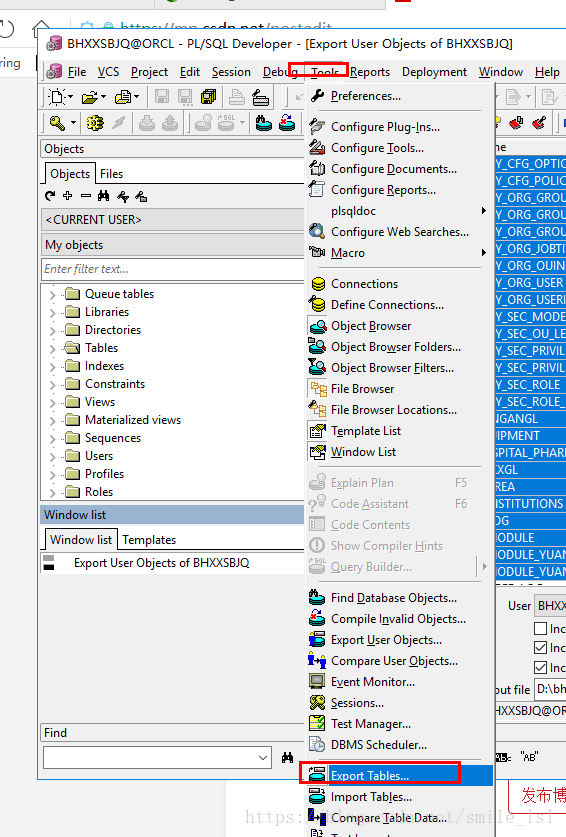The height and width of the screenshot is (837, 566).
Task: Open the New icon dropdown arrow
Action: coord(70,97)
